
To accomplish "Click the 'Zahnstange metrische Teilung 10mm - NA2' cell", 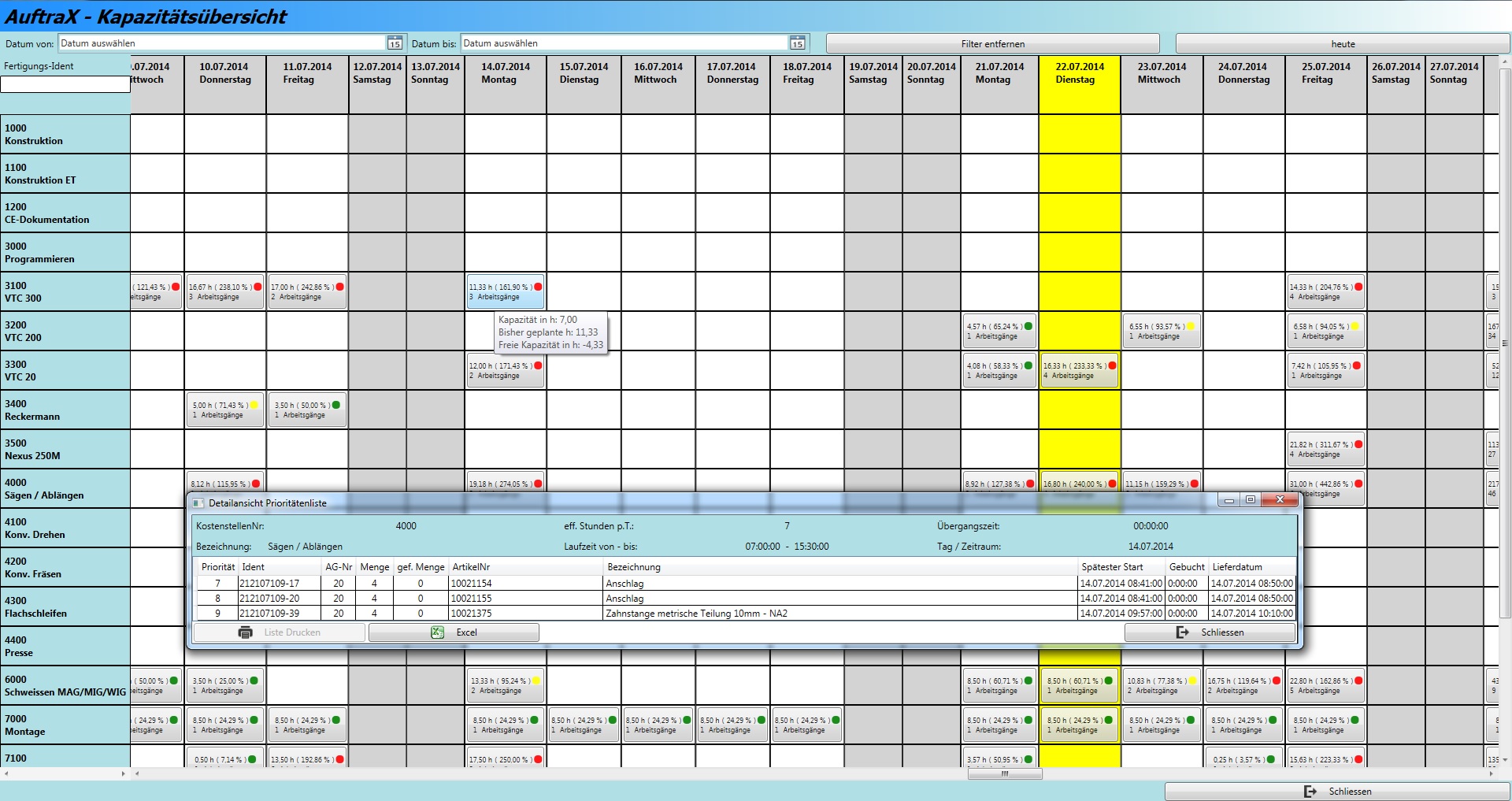I will (839, 614).
